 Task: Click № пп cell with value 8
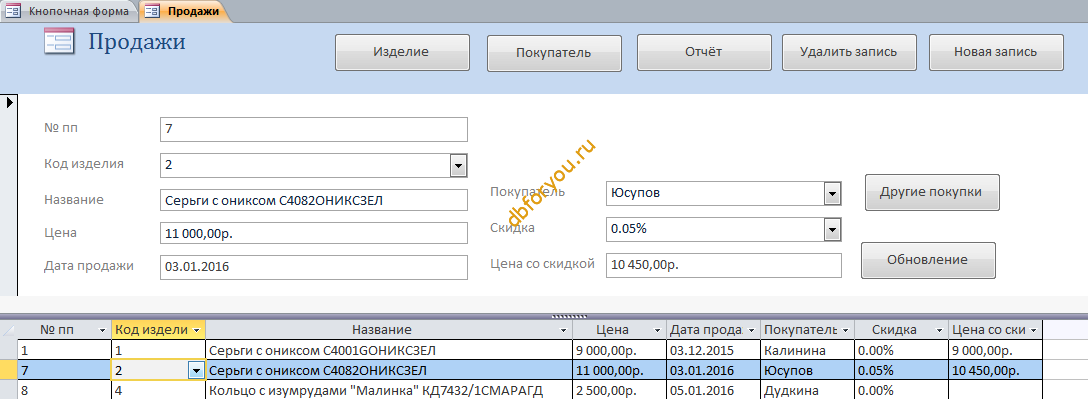click(65, 391)
